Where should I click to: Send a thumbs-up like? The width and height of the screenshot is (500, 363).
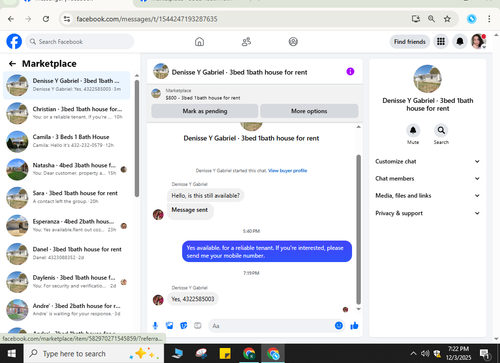[x=354, y=326]
